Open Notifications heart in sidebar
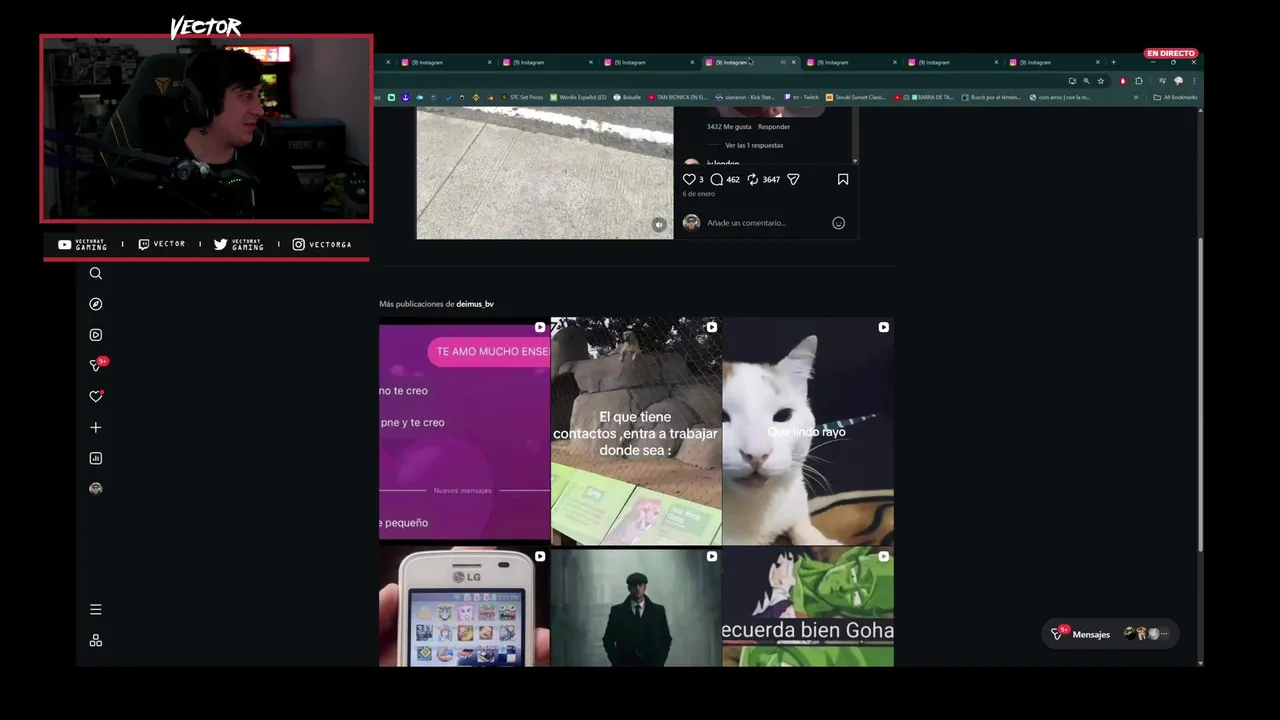Screen dimensions: 1280x720 pyautogui.click(x=96, y=396)
